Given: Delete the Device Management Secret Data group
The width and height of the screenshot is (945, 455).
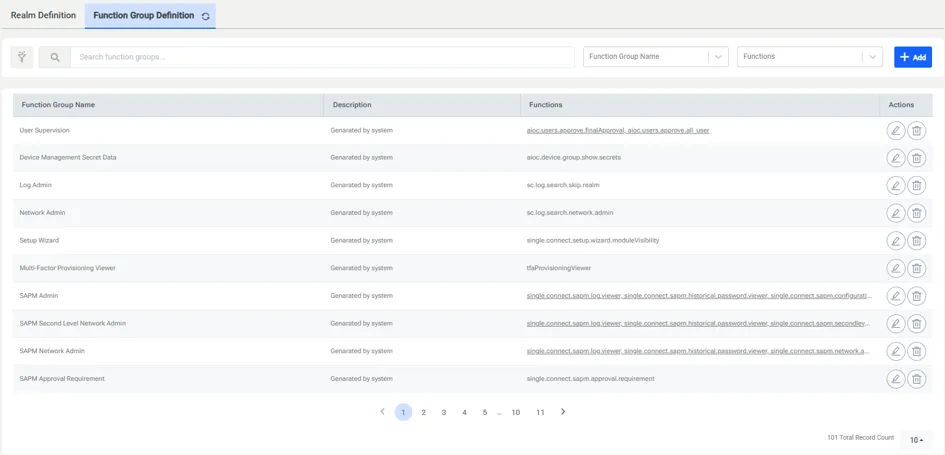Looking at the screenshot, I should pyautogui.click(x=917, y=158).
